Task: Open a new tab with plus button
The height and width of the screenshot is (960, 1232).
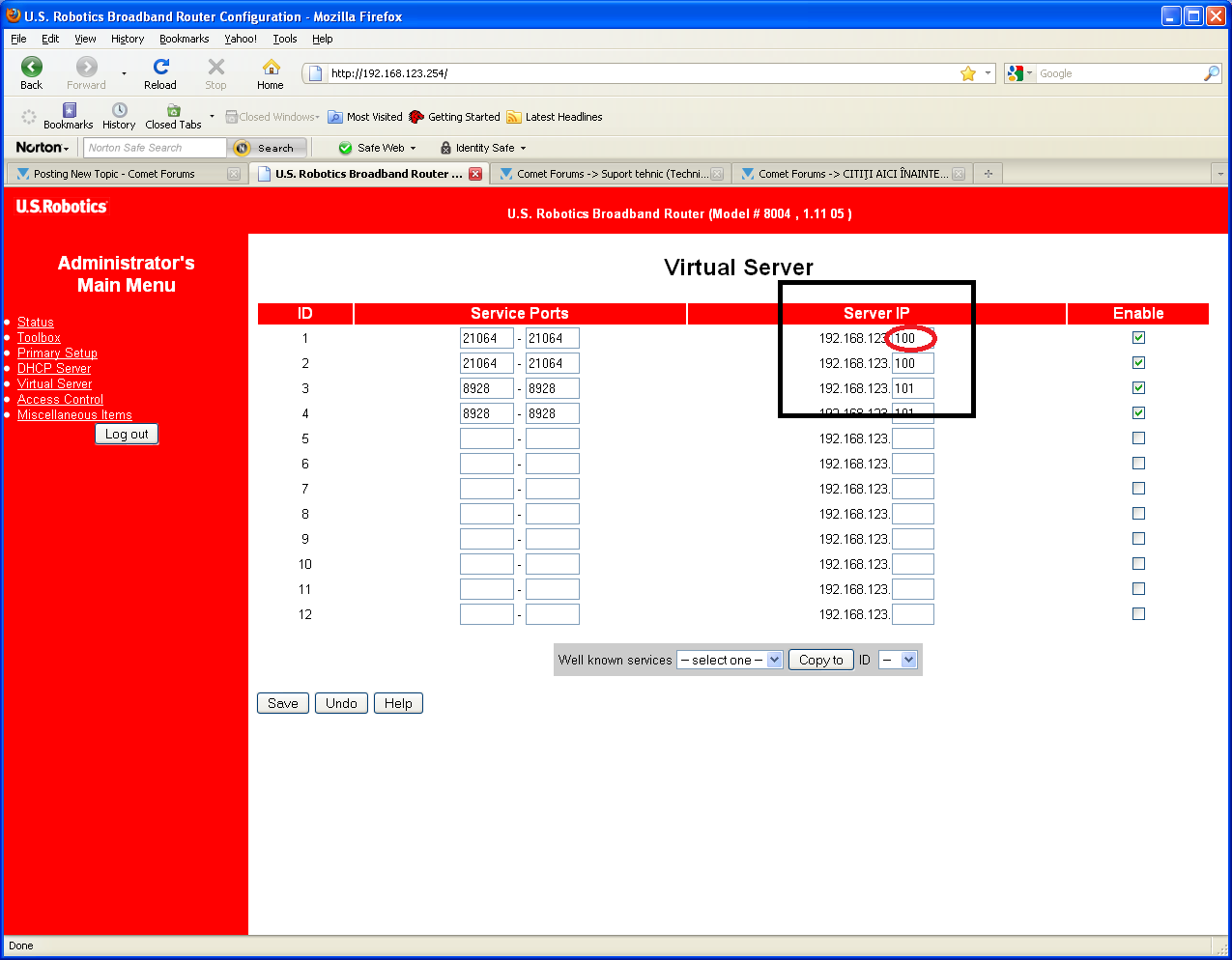Action: click(988, 174)
